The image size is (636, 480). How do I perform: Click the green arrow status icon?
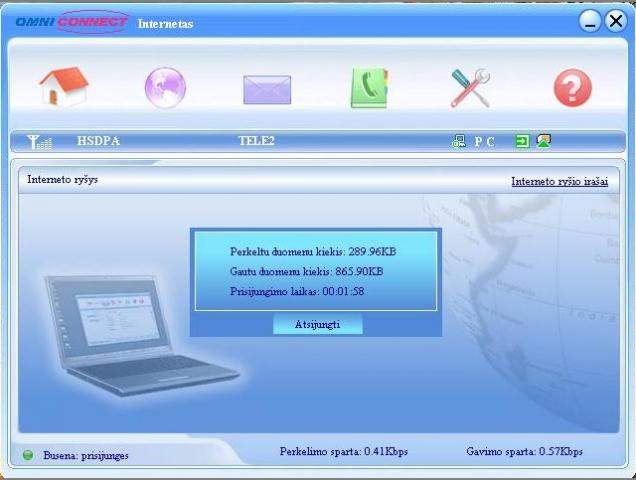(x=522, y=141)
